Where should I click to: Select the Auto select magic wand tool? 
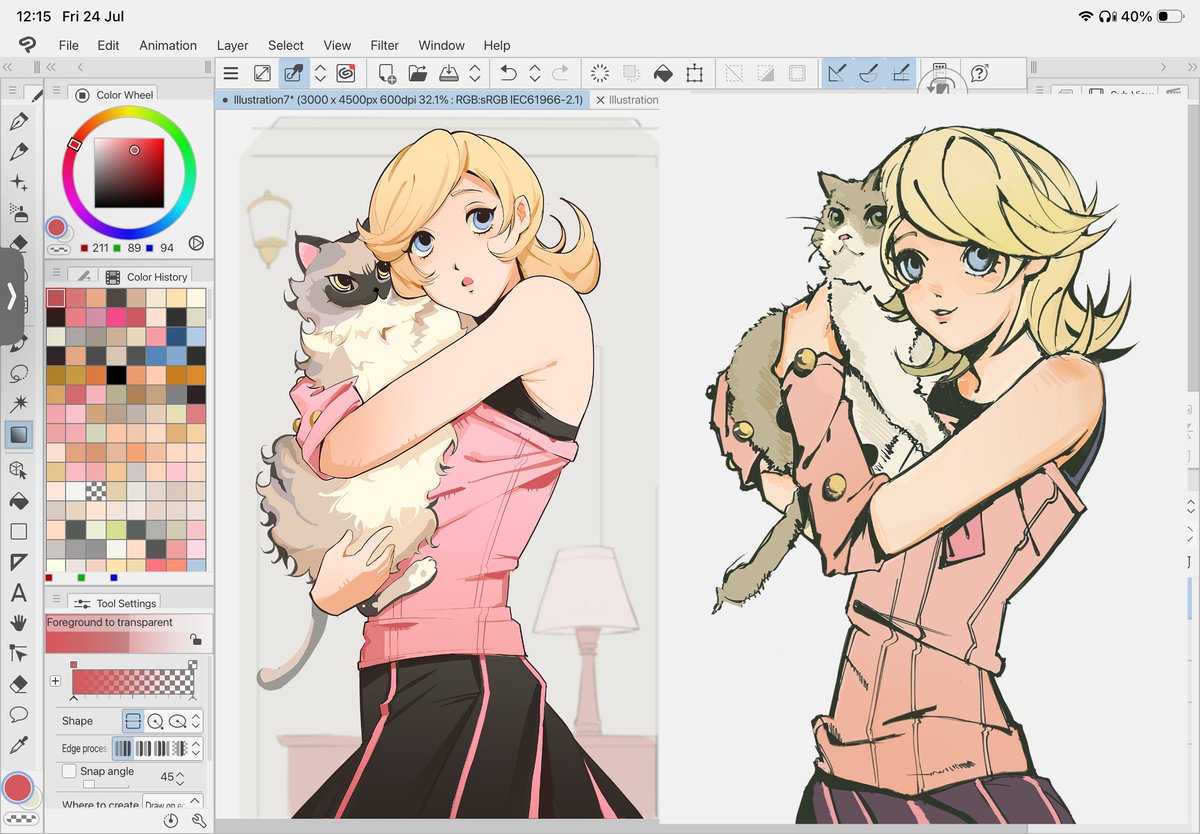point(18,404)
